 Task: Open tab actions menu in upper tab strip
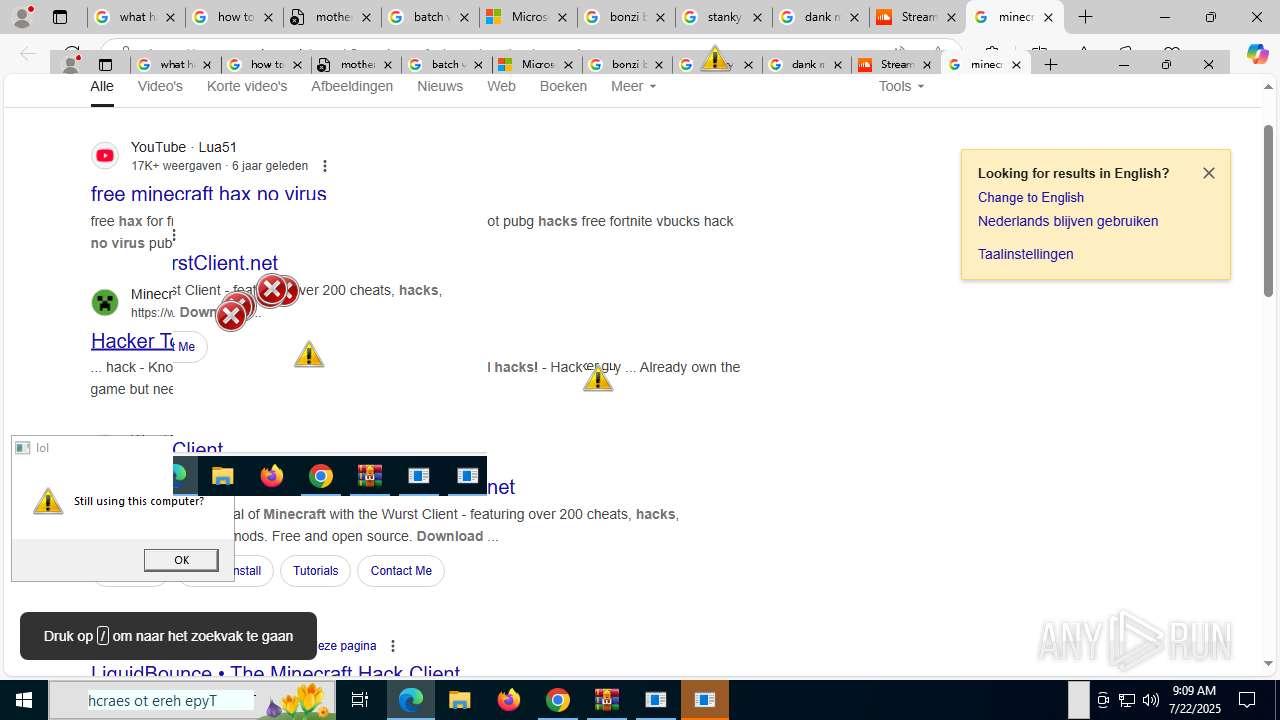(x=60, y=17)
